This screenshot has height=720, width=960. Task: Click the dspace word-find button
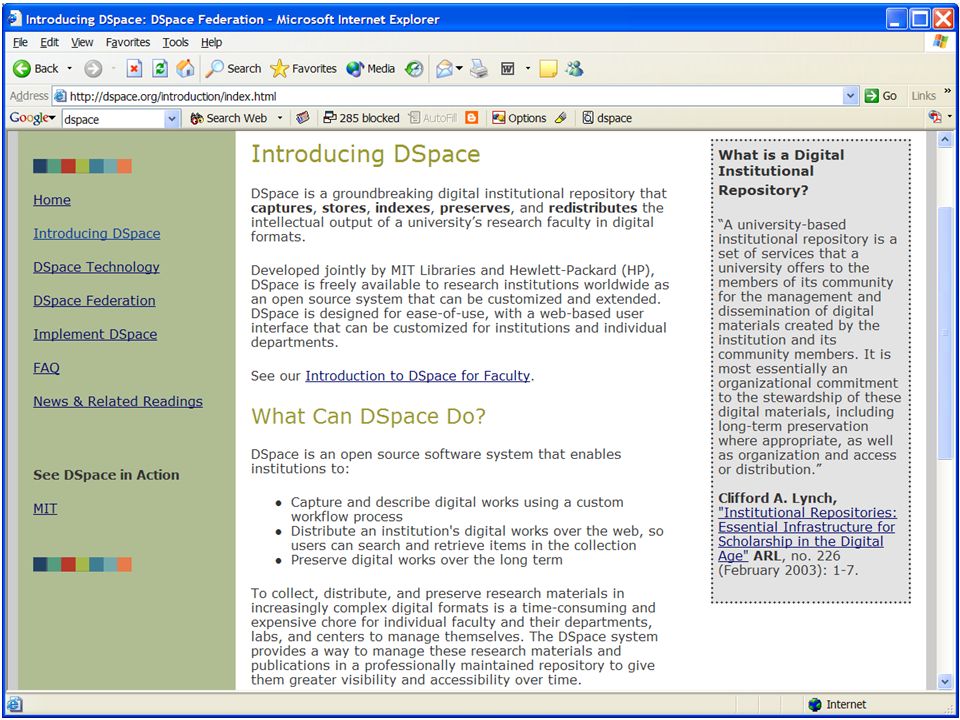click(x=607, y=118)
